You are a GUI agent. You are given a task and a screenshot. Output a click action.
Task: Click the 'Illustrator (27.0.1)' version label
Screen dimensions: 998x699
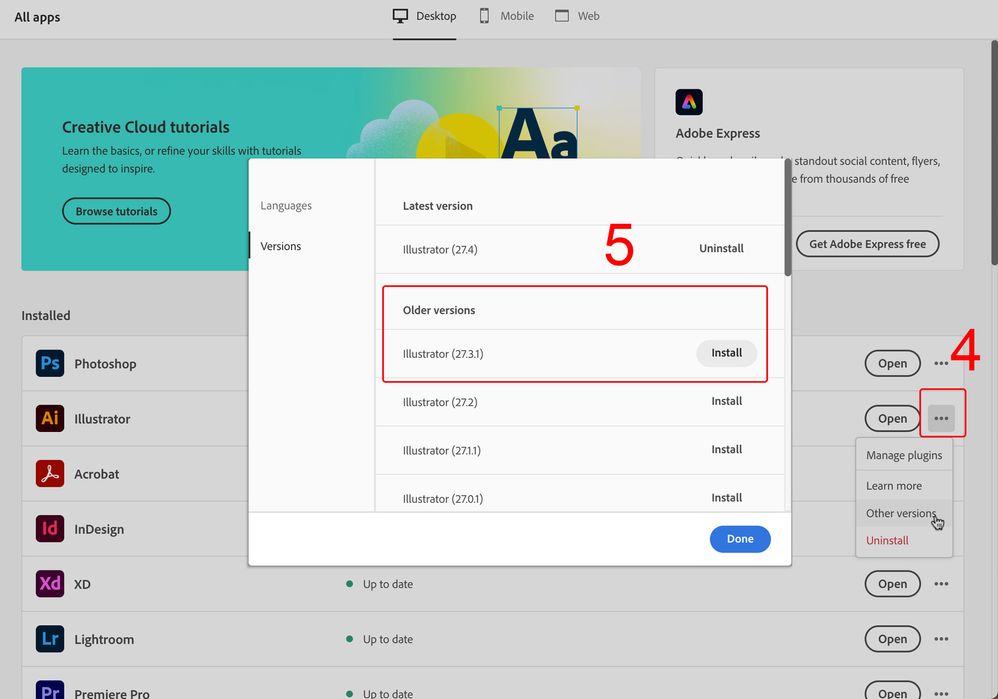pos(443,499)
